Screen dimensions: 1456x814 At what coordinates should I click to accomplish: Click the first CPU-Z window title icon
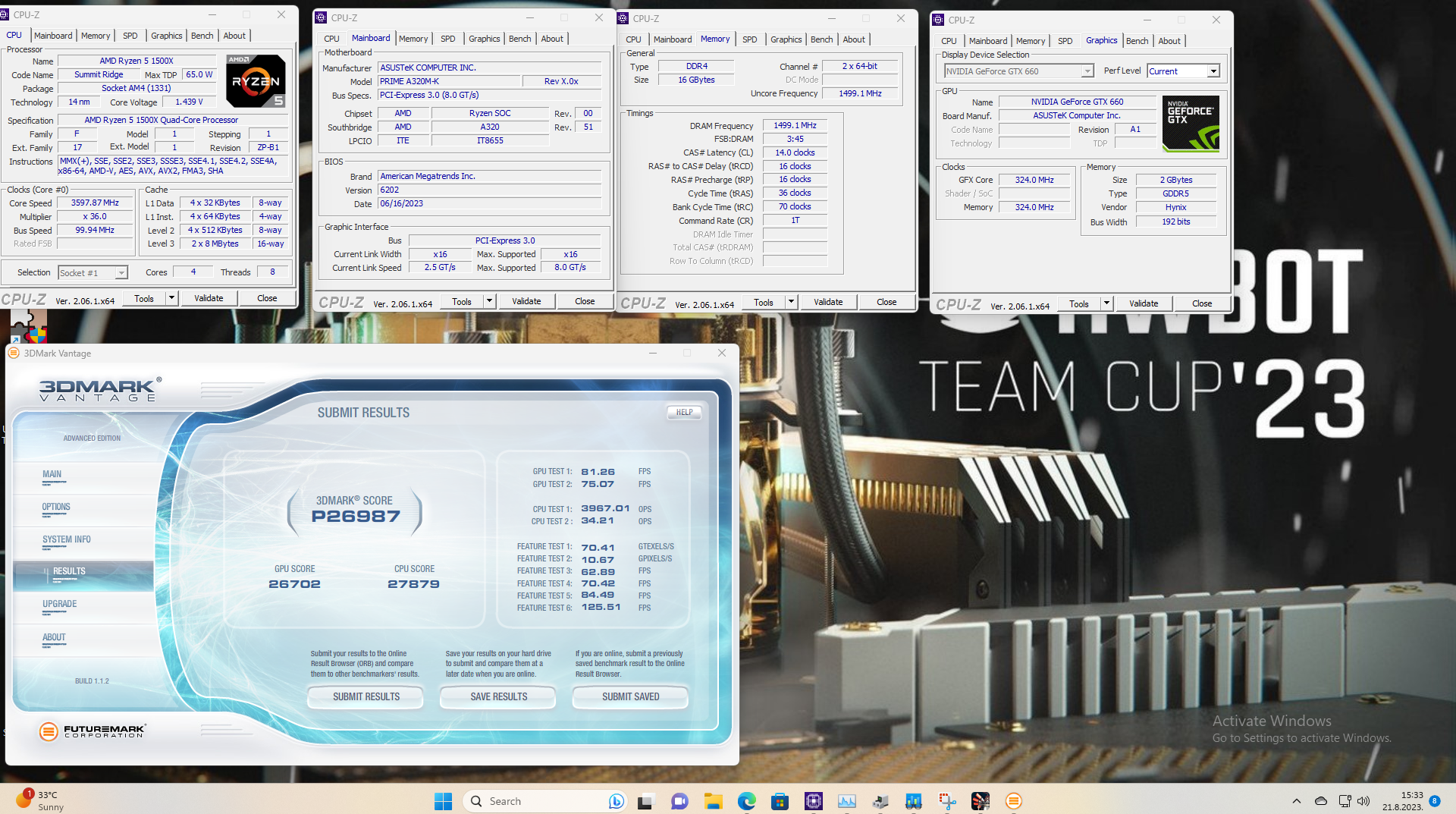pyautogui.click(x=5, y=14)
